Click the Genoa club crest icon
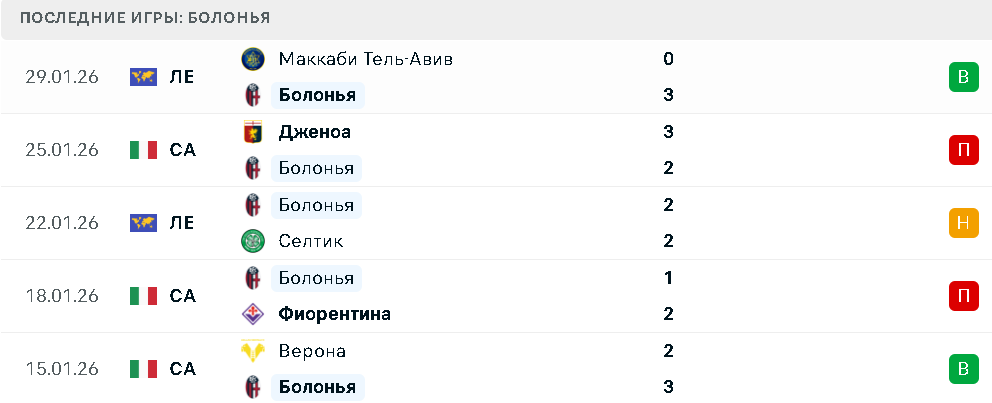The width and height of the screenshot is (992, 403). point(252,132)
